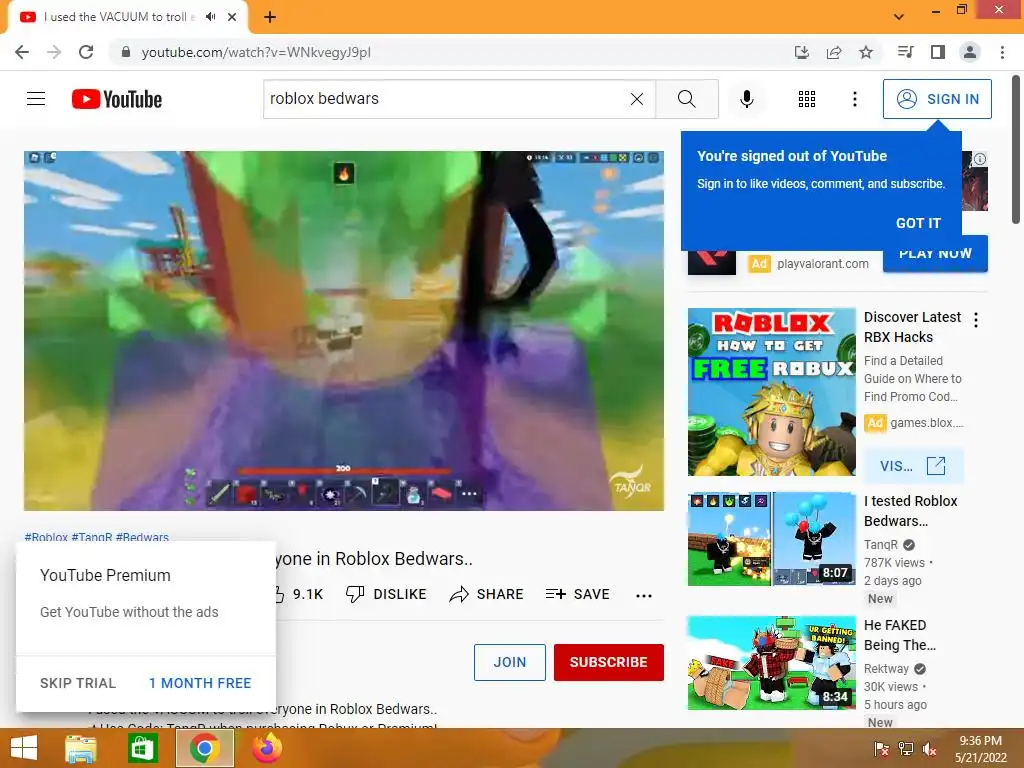Screen dimensions: 1024x768
Task: Click the page vertical scrollbar
Action: [x=1016, y=150]
